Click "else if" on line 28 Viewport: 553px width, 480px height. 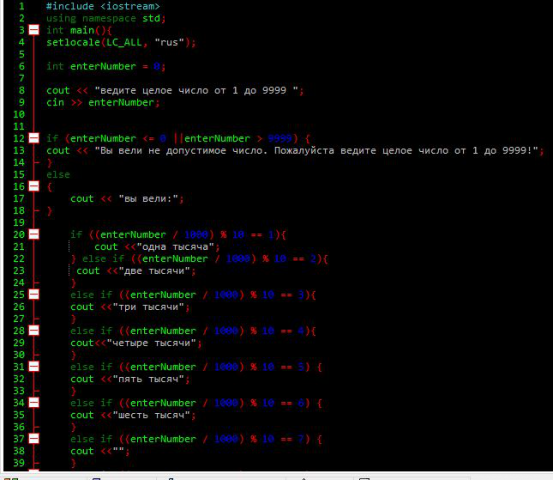click(91, 331)
